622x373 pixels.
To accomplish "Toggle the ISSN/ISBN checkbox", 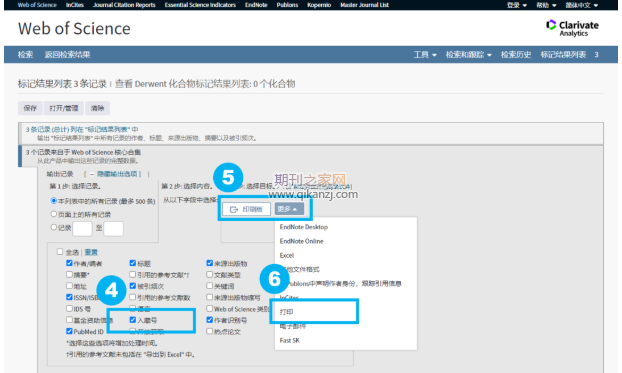I will point(69,297).
